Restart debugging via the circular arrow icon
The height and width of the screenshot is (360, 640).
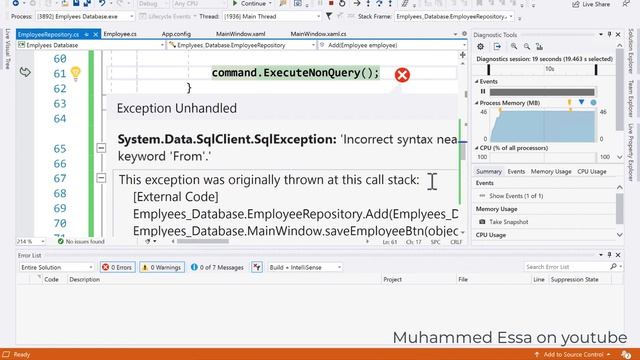click(342, 4)
